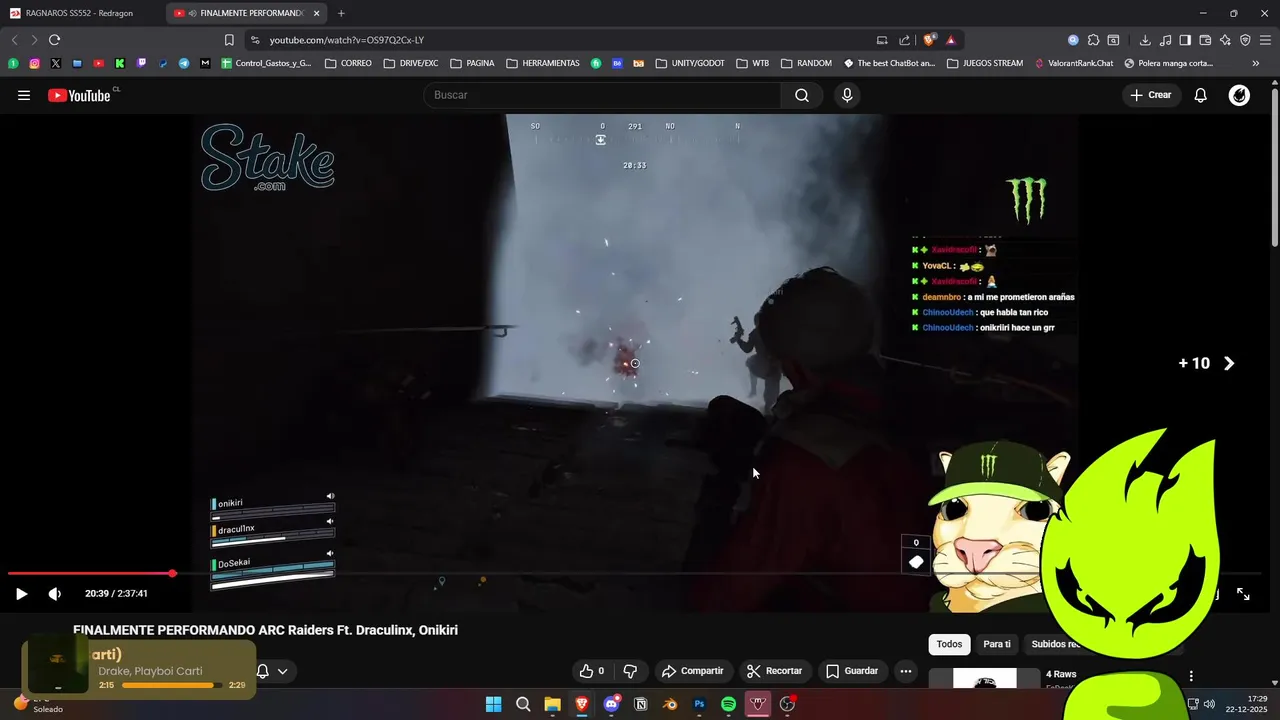Reload the page with the refresh icon

pos(54,40)
